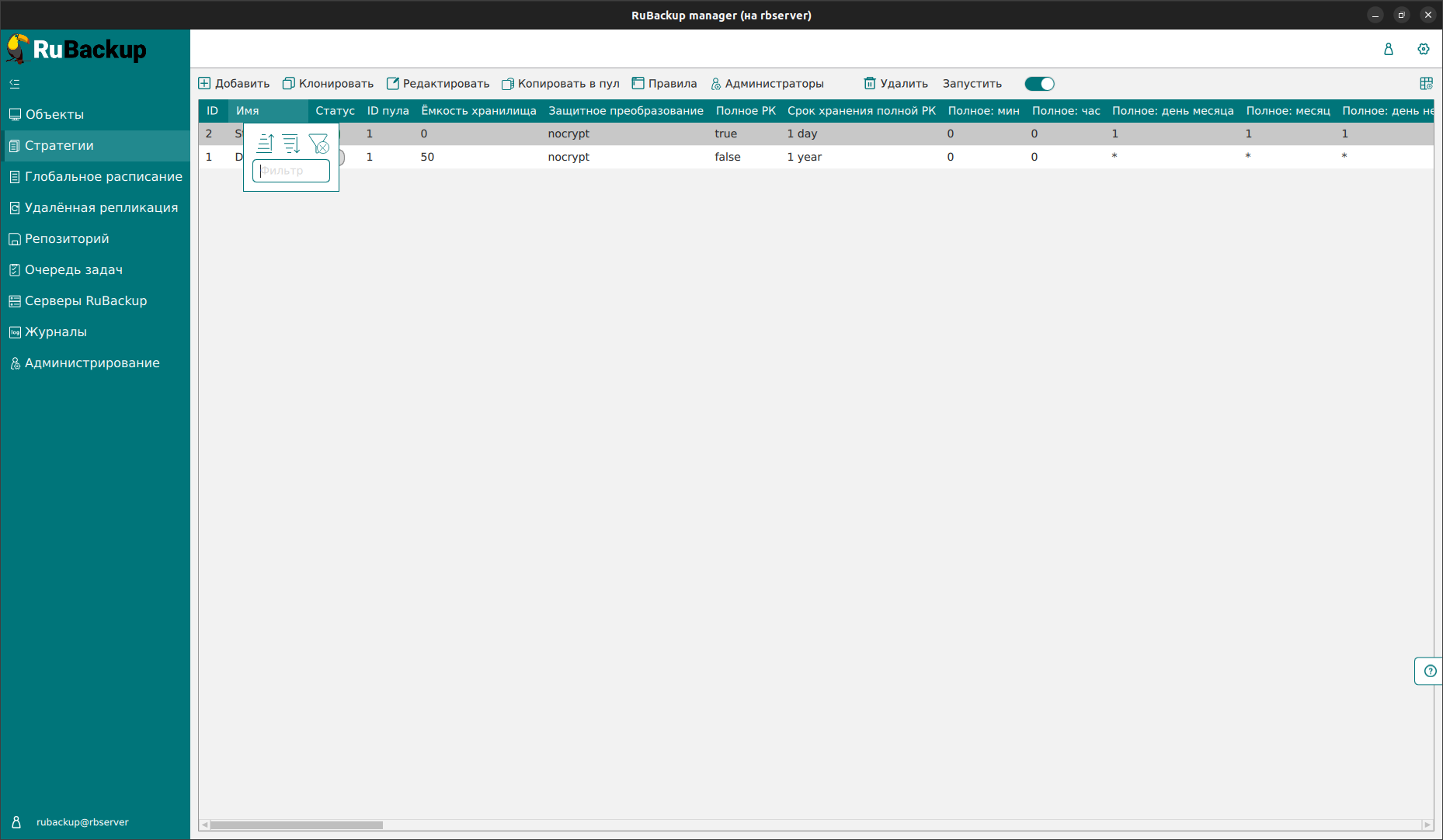
Task: Collapse the left sidebar menu
Action: (x=15, y=84)
